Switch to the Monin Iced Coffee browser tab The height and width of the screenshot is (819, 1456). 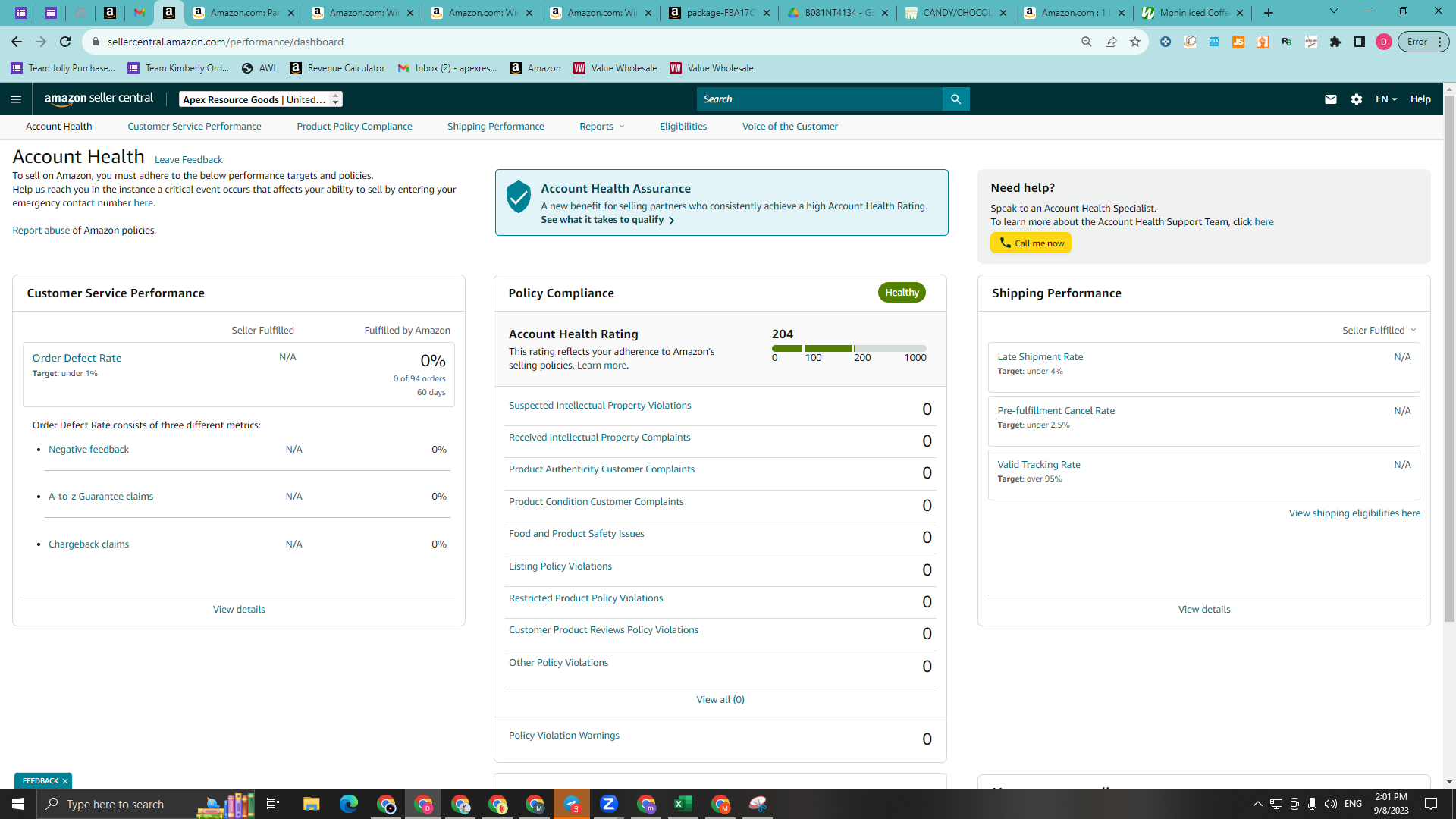[x=1193, y=13]
